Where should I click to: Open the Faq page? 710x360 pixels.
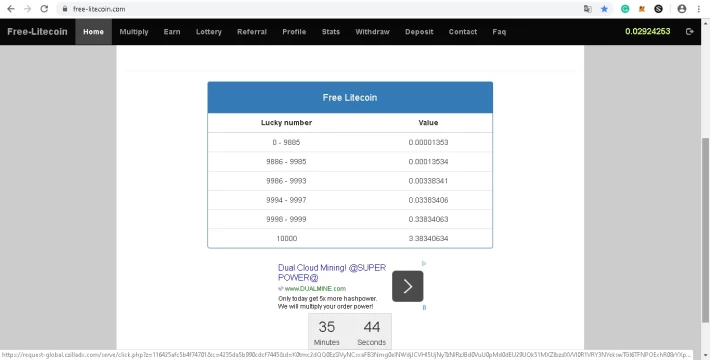[x=499, y=32]
